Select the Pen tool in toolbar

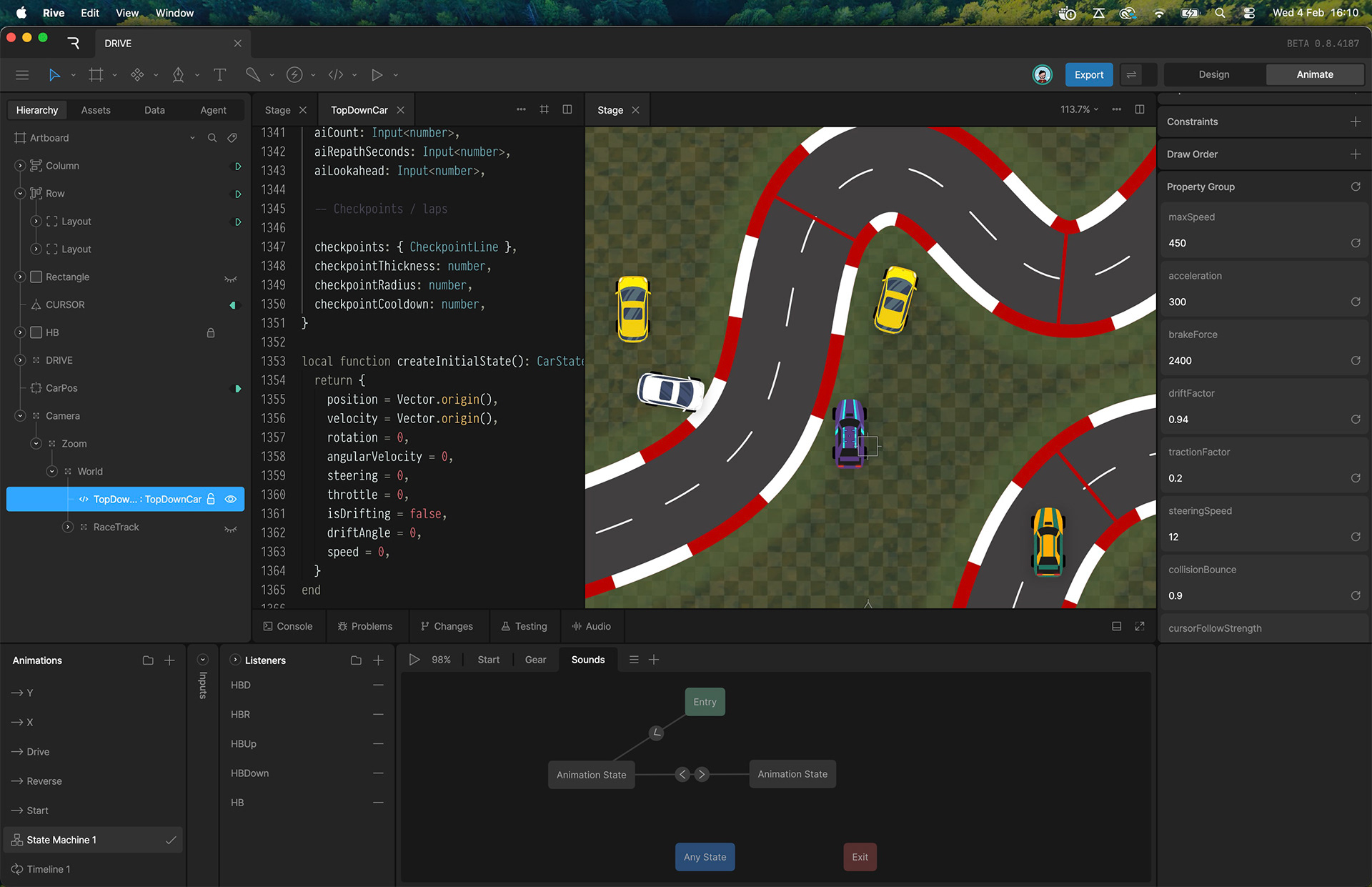click(x=178, y=74)
